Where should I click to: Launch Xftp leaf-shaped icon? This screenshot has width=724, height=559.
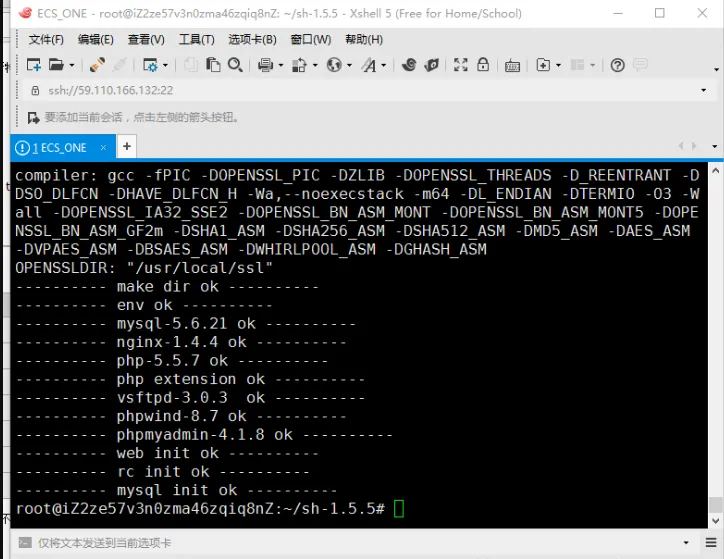point(431,65)
